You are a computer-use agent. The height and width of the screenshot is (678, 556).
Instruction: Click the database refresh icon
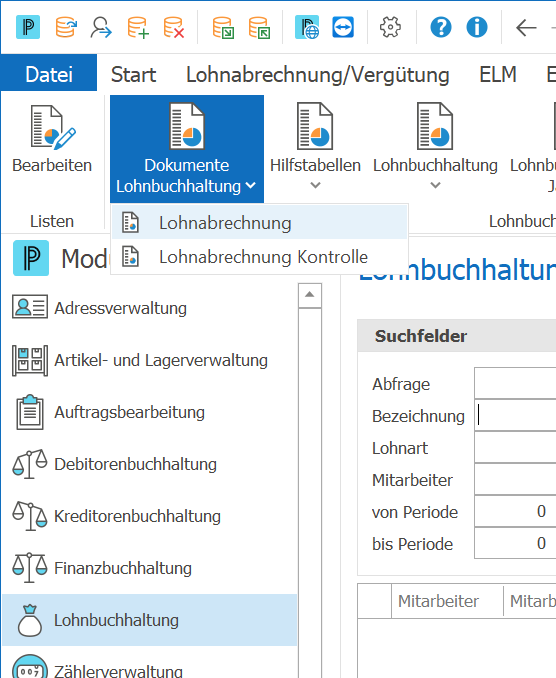[66, 27]
